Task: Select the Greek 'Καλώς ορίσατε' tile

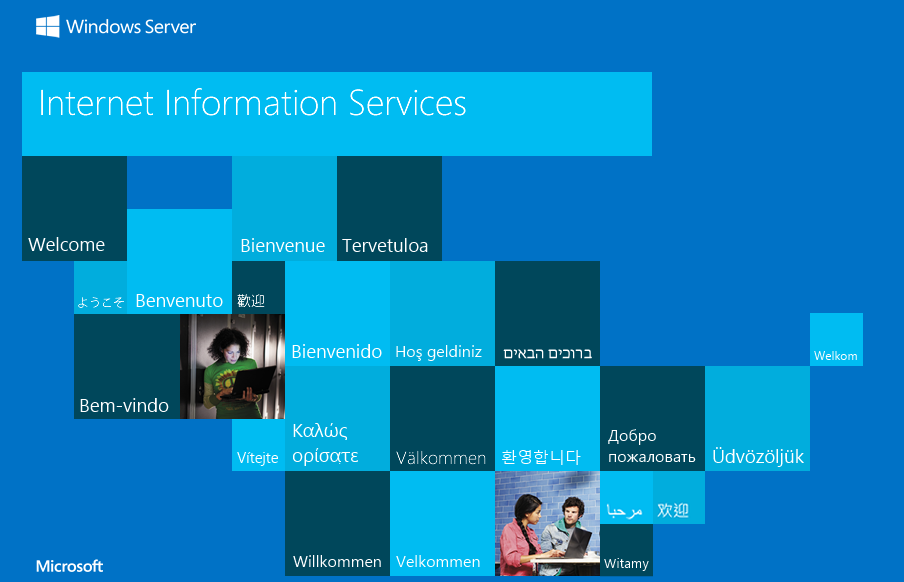Action: coord(337,418)
